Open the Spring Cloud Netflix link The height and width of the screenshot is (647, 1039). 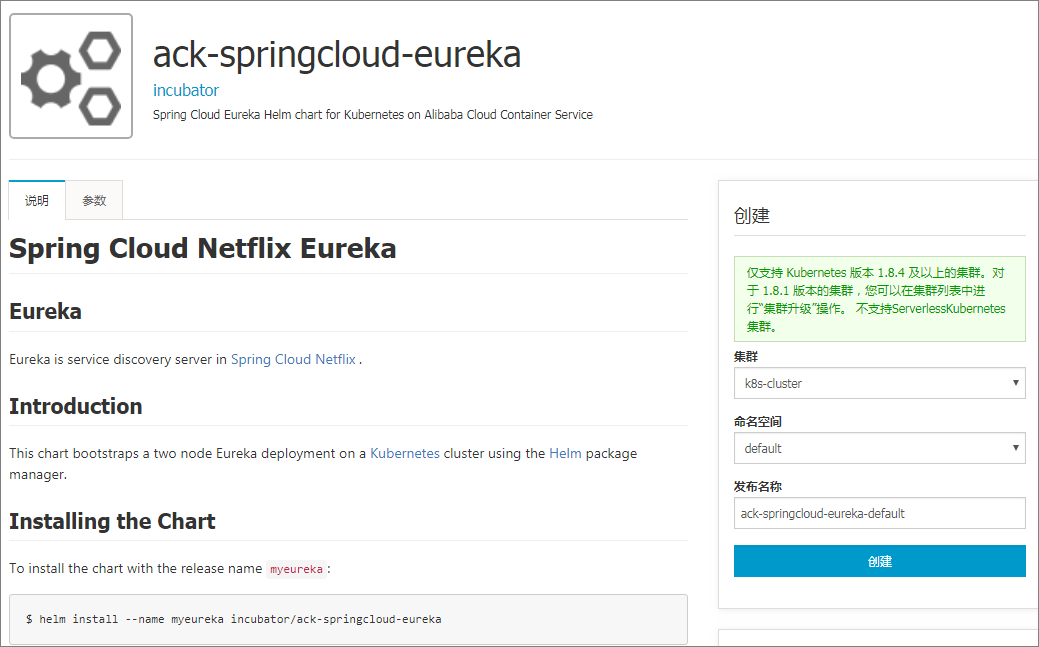tap(293, 359)
